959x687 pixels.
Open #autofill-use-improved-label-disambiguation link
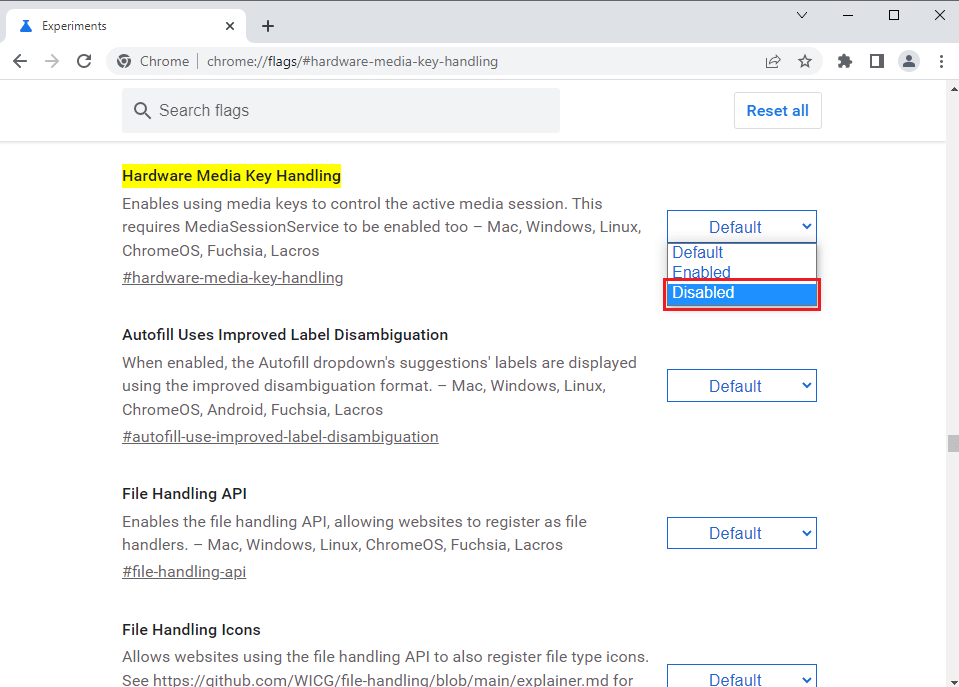(280, 437)
